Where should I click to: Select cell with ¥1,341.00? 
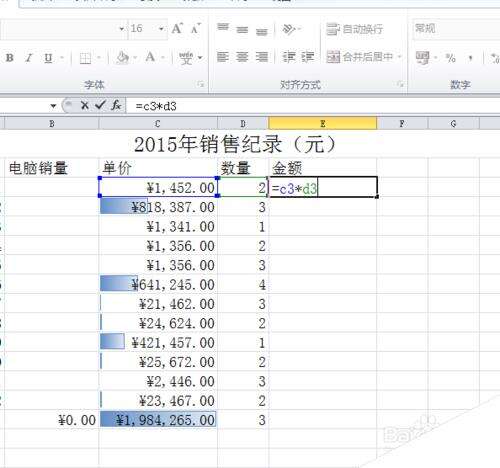coord(158,226)
